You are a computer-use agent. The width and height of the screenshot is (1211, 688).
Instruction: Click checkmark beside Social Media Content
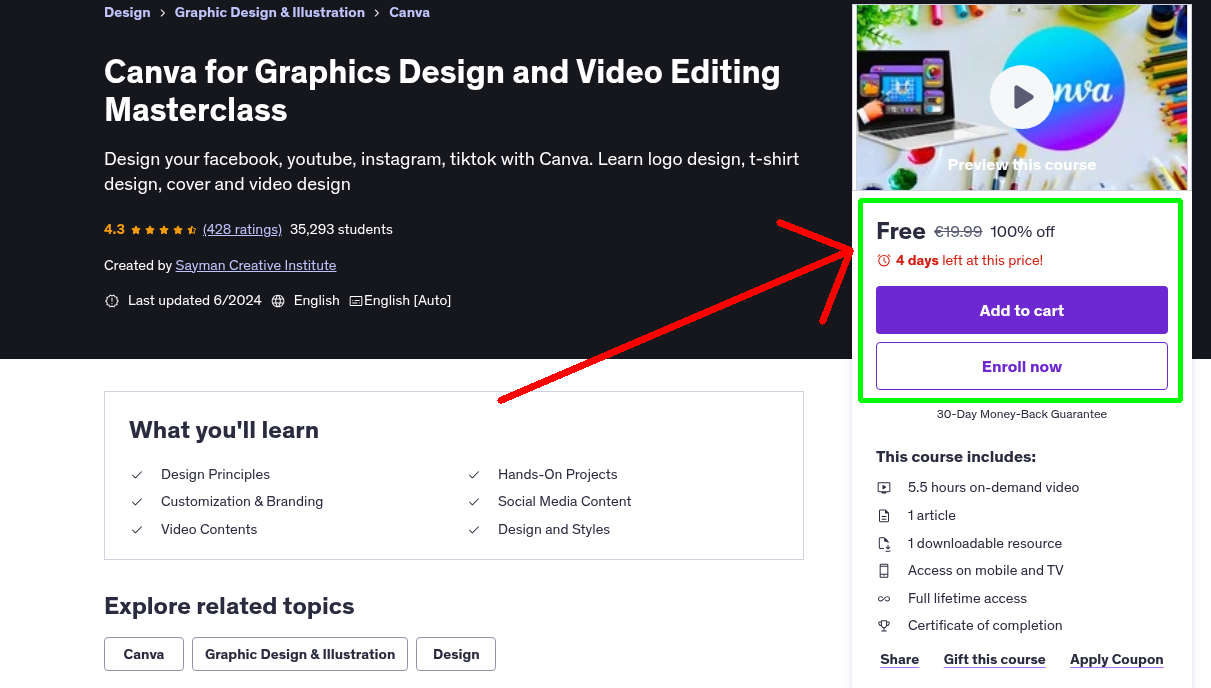click(x=474, y=502)
